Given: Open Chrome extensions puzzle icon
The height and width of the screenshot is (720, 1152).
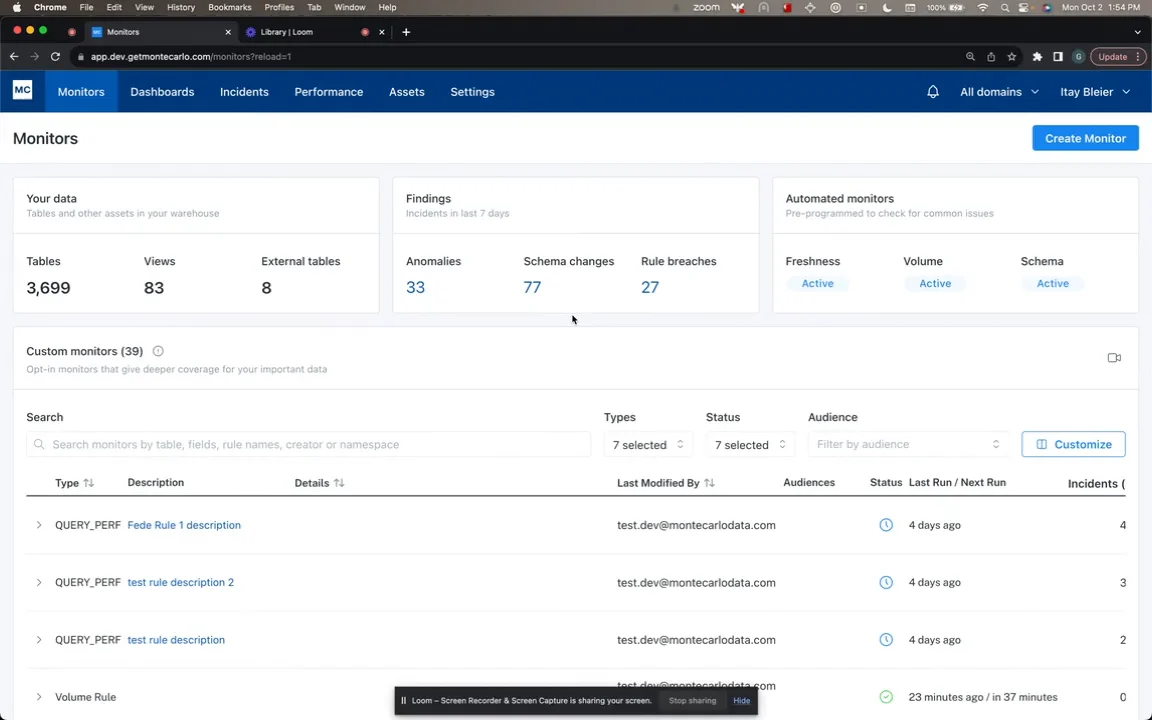Looking at the screenshot, I should 1037,57.
